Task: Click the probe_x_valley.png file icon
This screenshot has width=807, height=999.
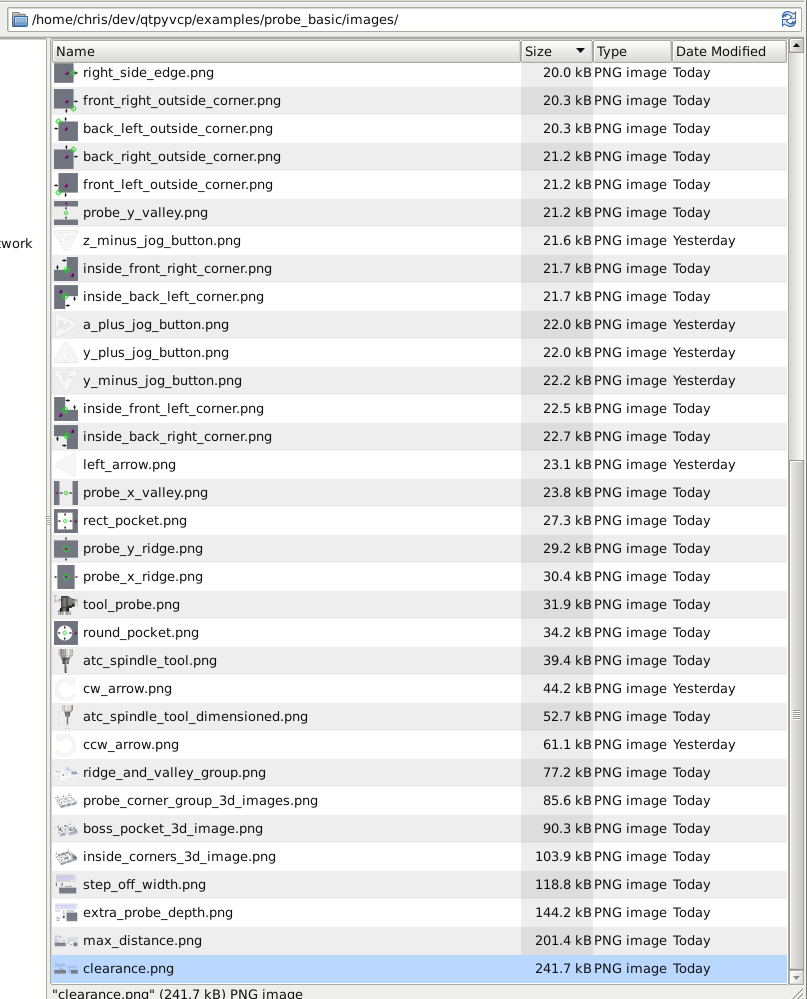Action: (x=66, y=493)
